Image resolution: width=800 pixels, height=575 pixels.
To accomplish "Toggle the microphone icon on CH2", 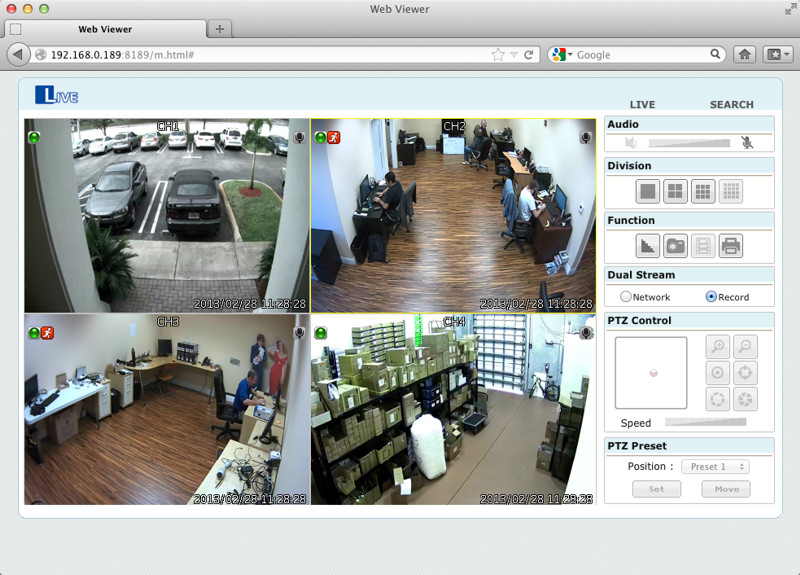I will pyautogui.click(x=586, y=137).
